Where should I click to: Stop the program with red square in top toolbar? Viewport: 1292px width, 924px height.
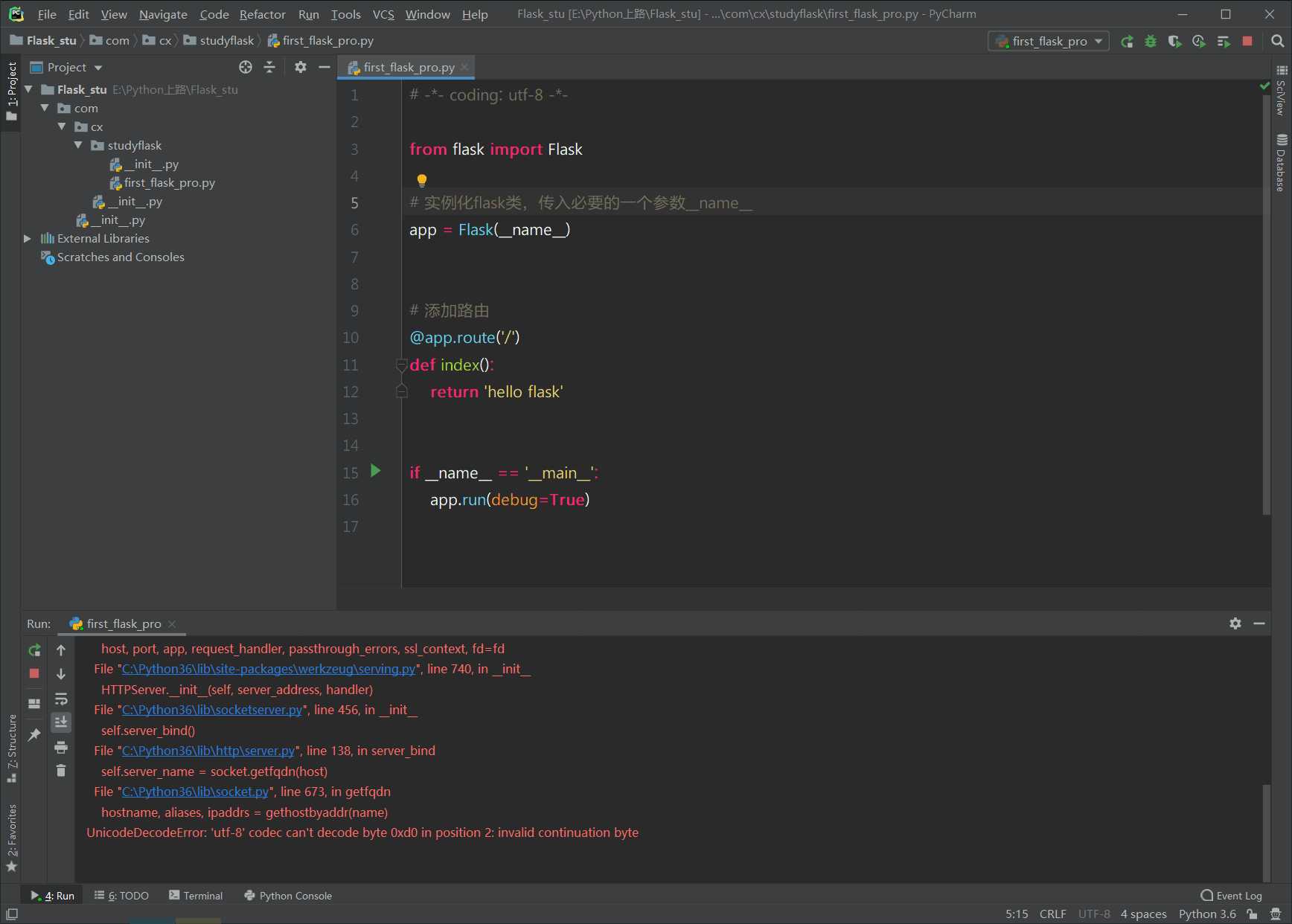[x=1247, y=42]
